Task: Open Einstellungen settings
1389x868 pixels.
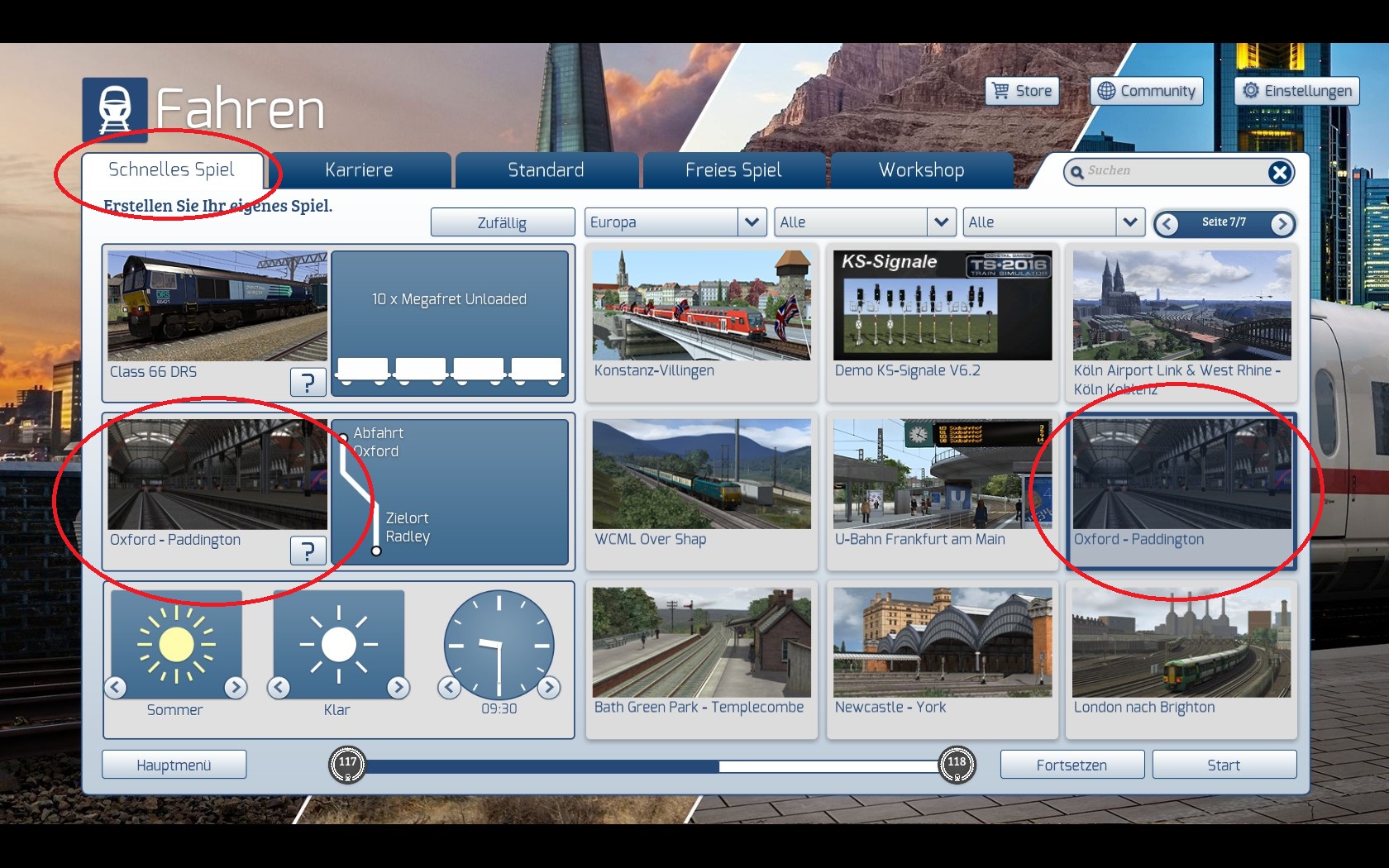Action: [x=1297, y=91]
